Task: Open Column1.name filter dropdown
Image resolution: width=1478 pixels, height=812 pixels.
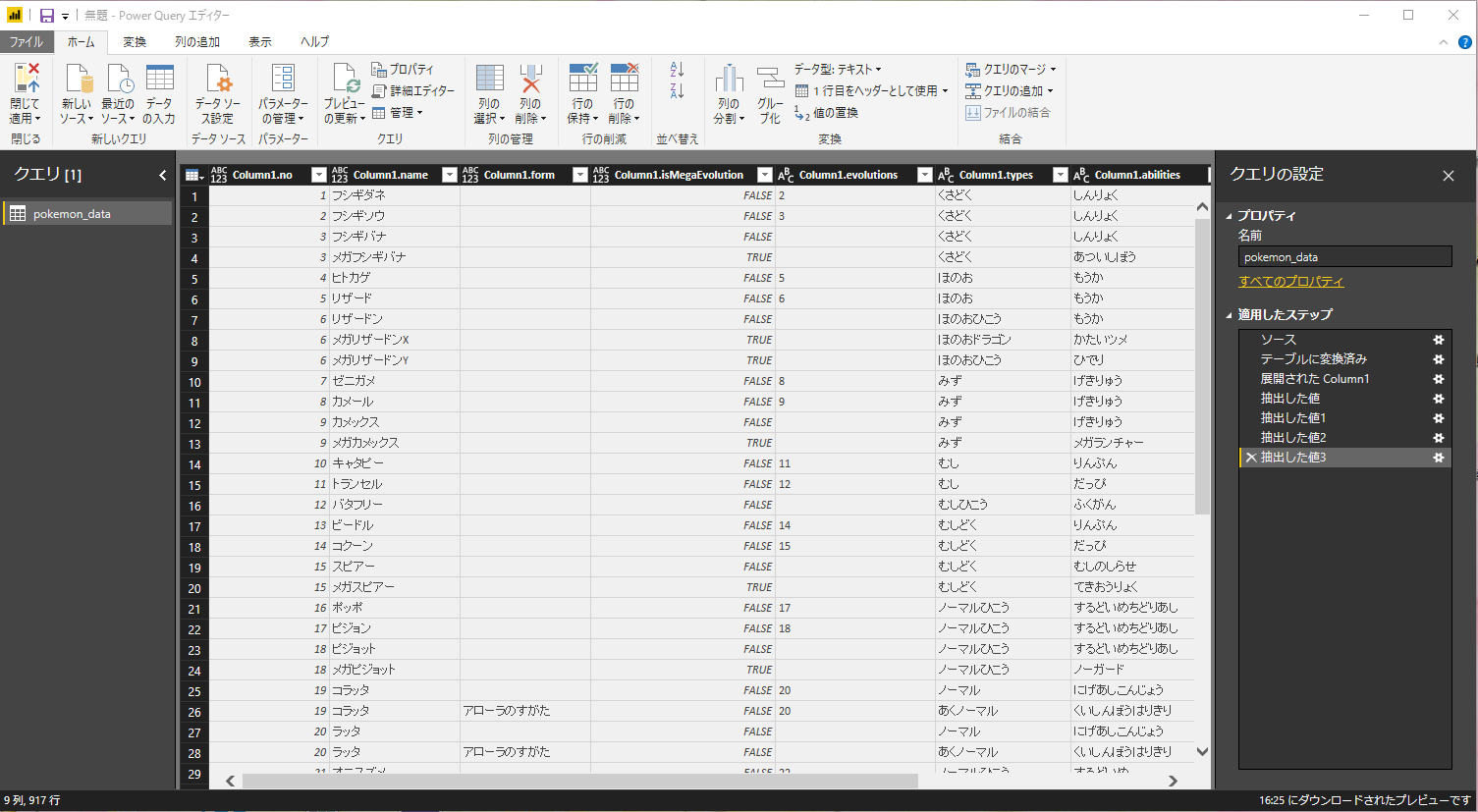Action: (450, 175)
